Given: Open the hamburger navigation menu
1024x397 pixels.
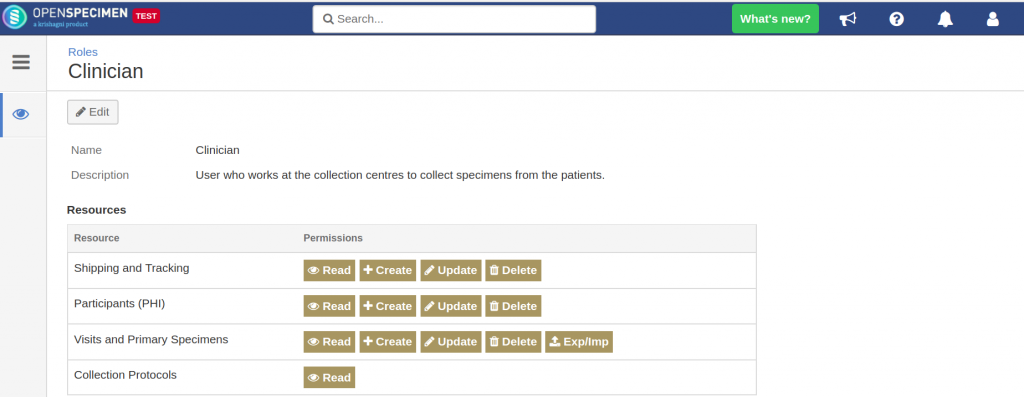Looking at the screenshot, I should pos(21,62).
